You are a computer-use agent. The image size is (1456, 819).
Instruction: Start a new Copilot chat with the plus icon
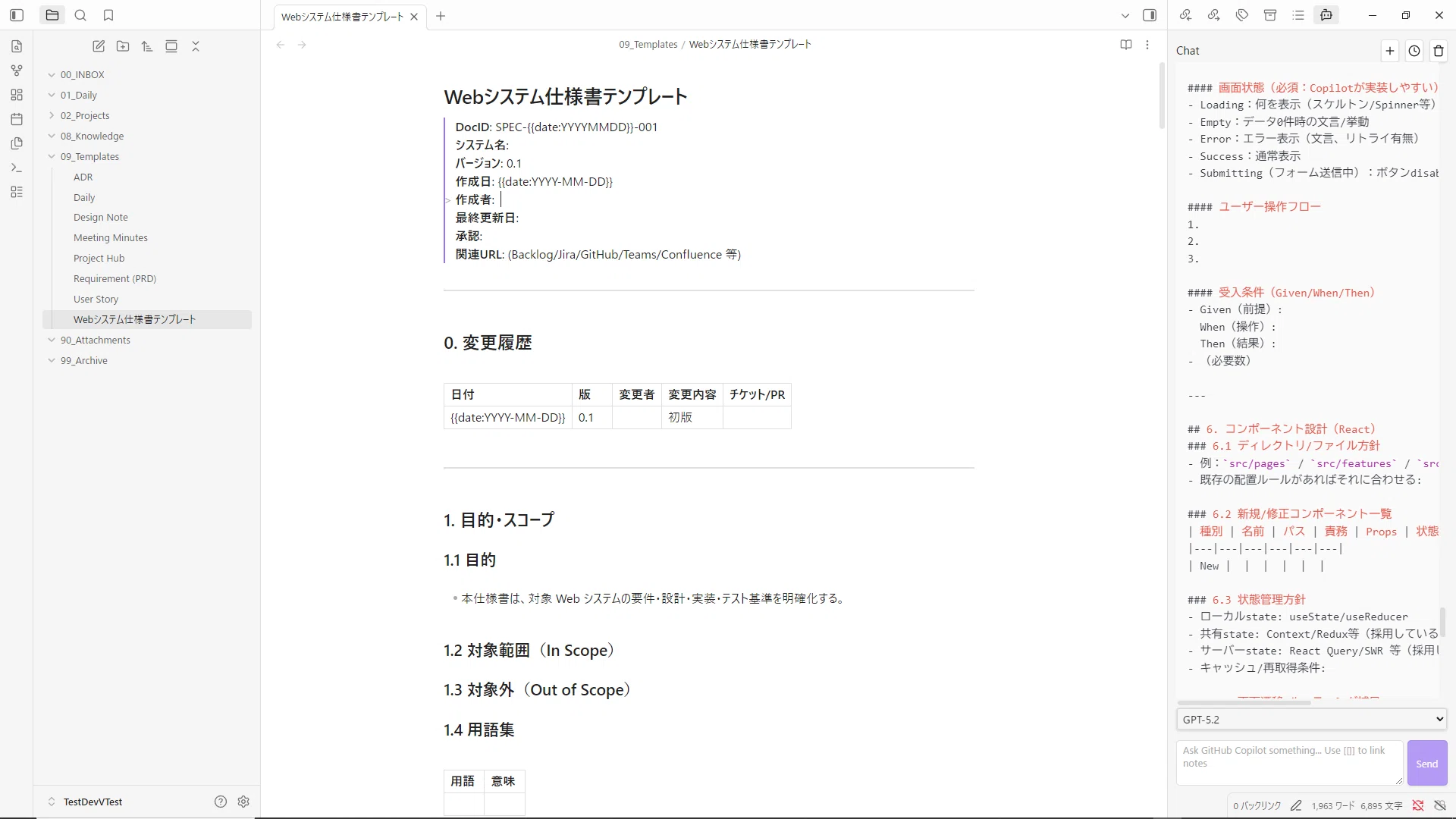point(1389,51)
